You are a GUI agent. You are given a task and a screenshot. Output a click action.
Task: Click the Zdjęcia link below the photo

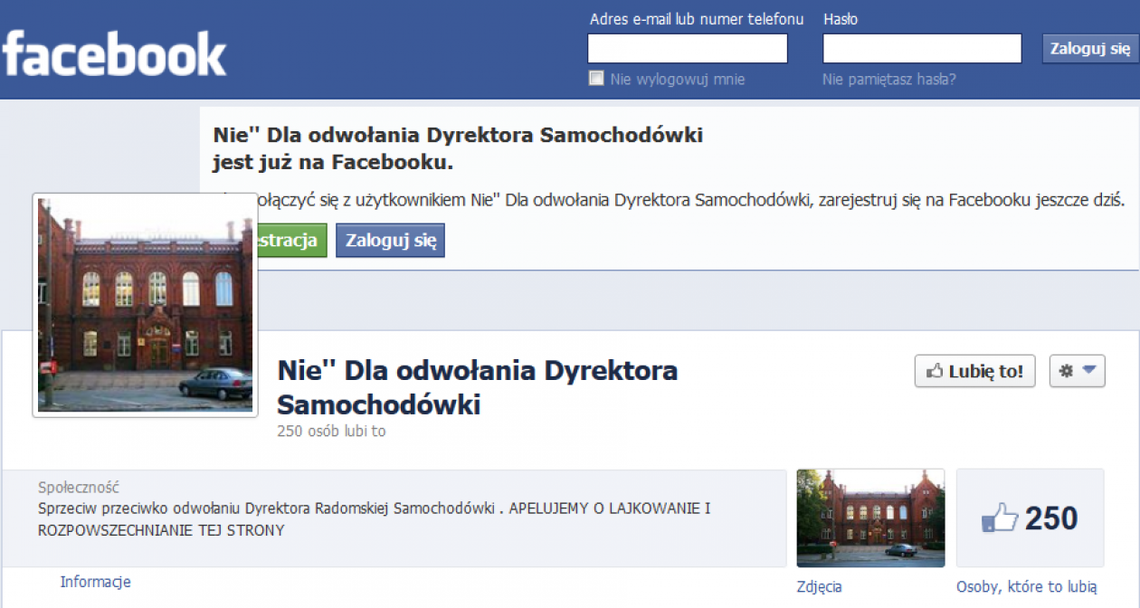[818, 586]
